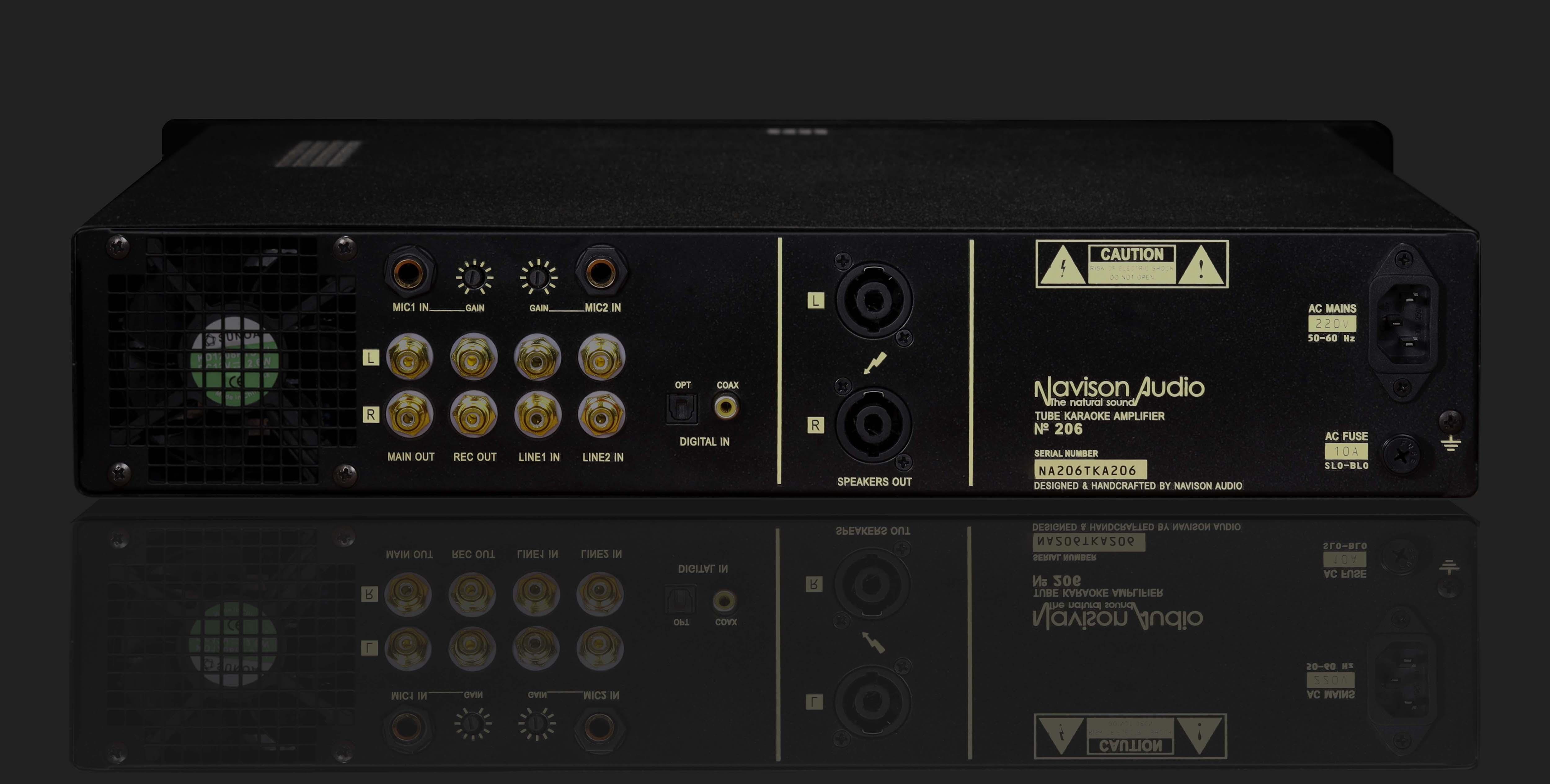Select the LINE1 IN left RCA connector
The image size is (1550, 784).
coord(537,357)
